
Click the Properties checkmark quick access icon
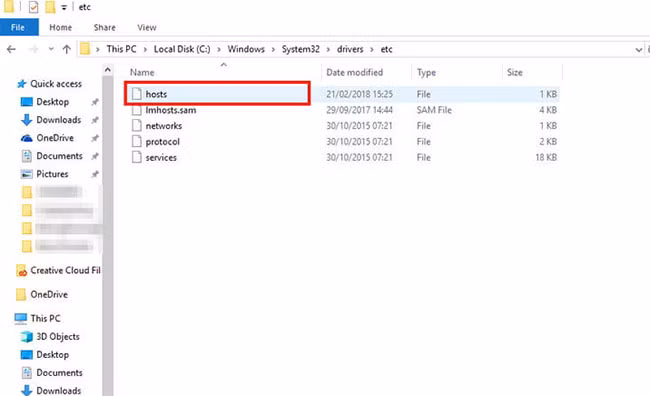[34, 7]
